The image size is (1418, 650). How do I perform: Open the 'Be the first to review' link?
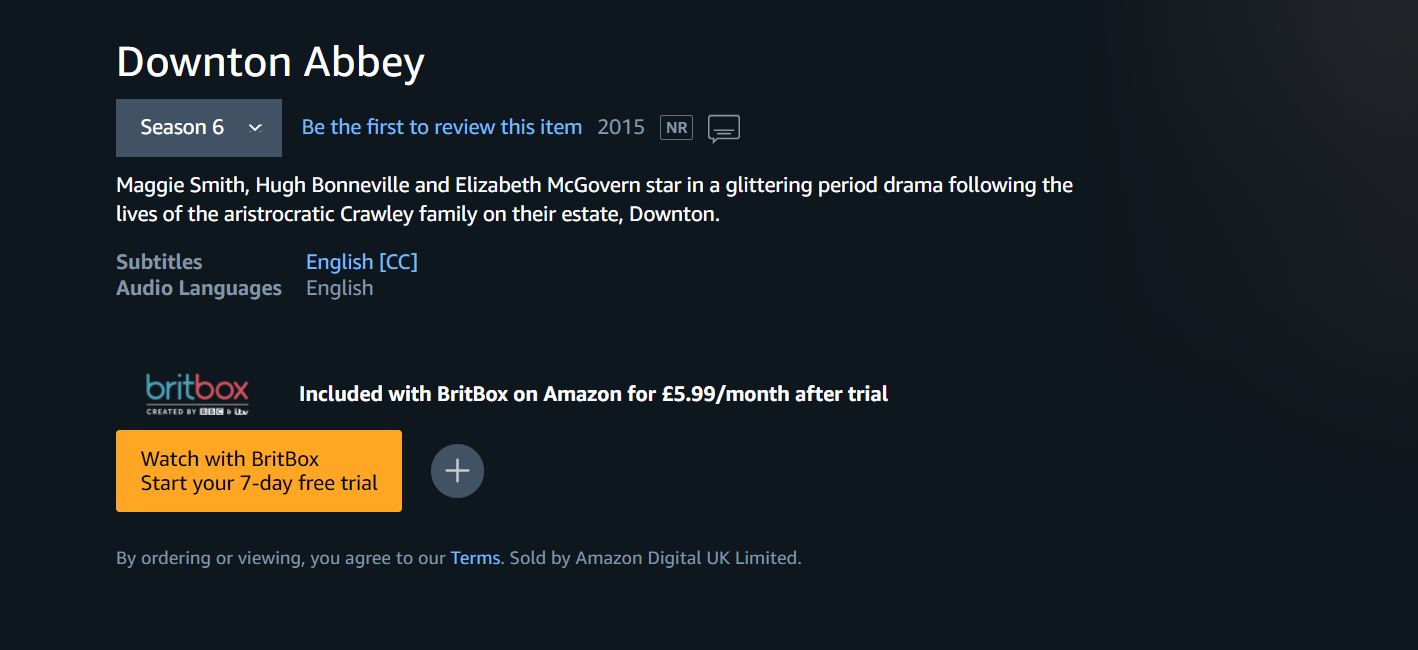point(441,127)
